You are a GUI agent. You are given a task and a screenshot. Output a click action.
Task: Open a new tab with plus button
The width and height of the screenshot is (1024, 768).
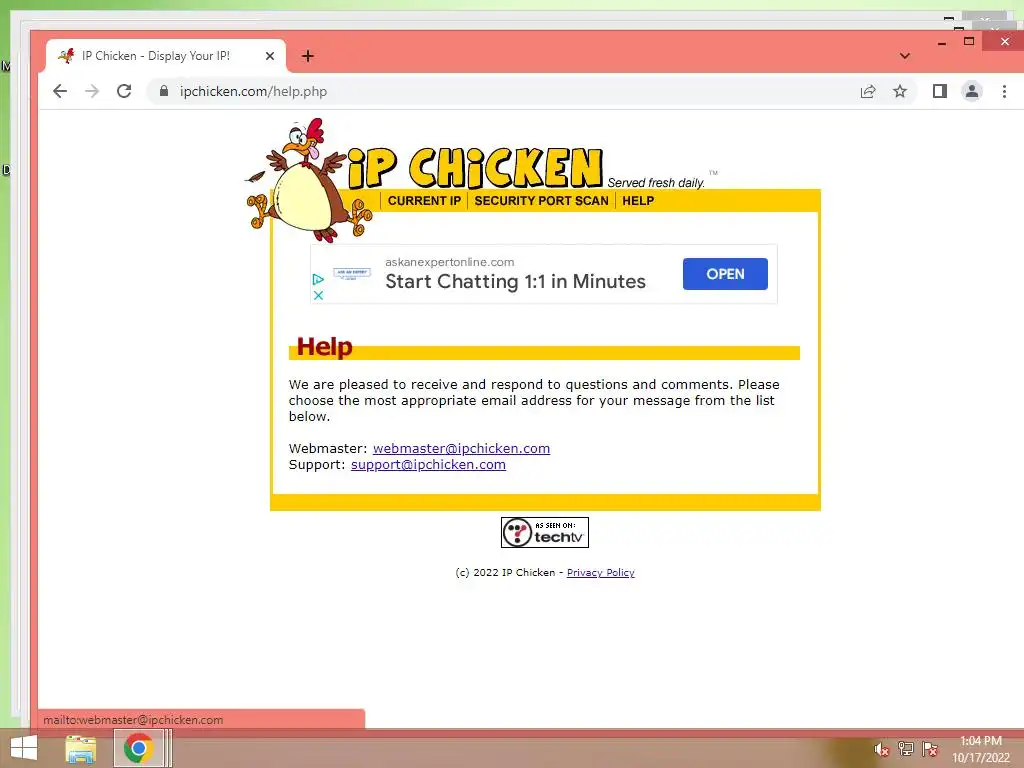308,56
